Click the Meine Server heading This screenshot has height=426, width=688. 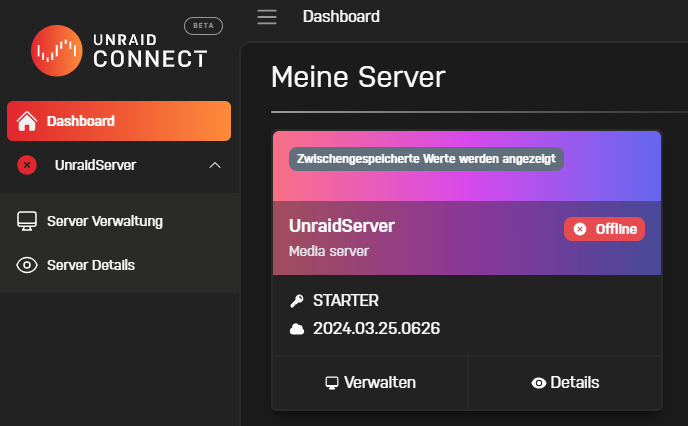(x=358, y=77)
